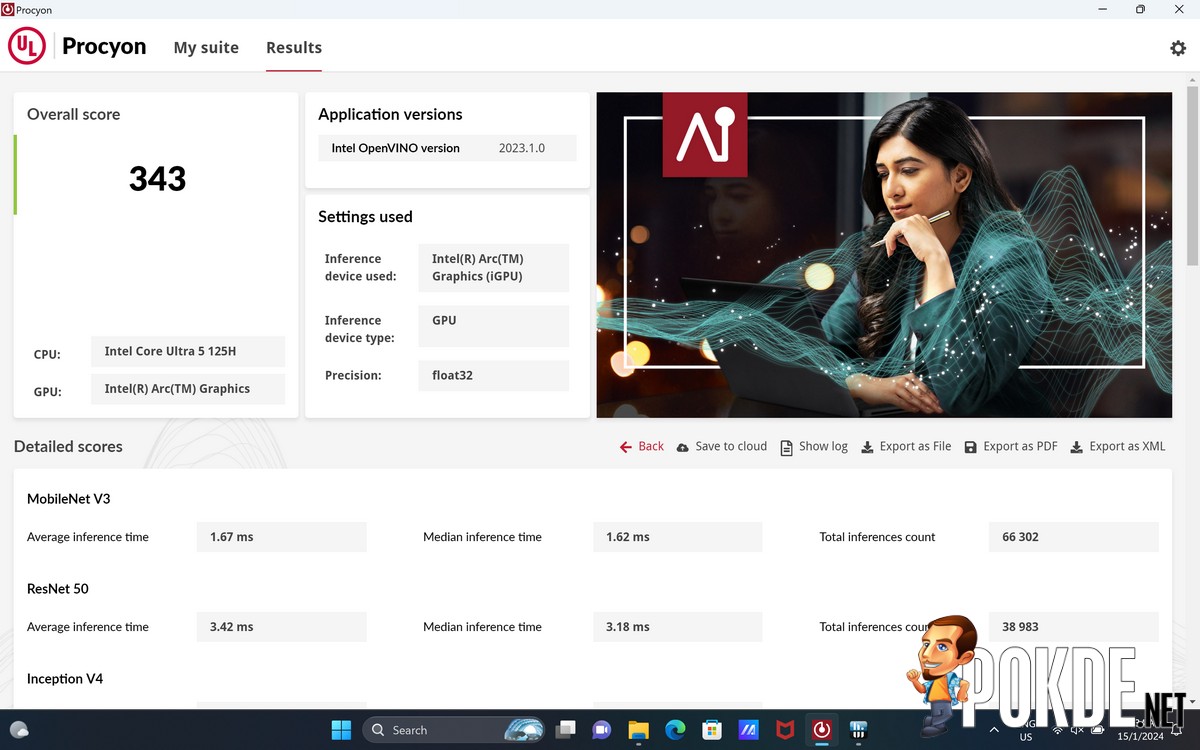
Task: Click Export as File
Action: (915, 447)
